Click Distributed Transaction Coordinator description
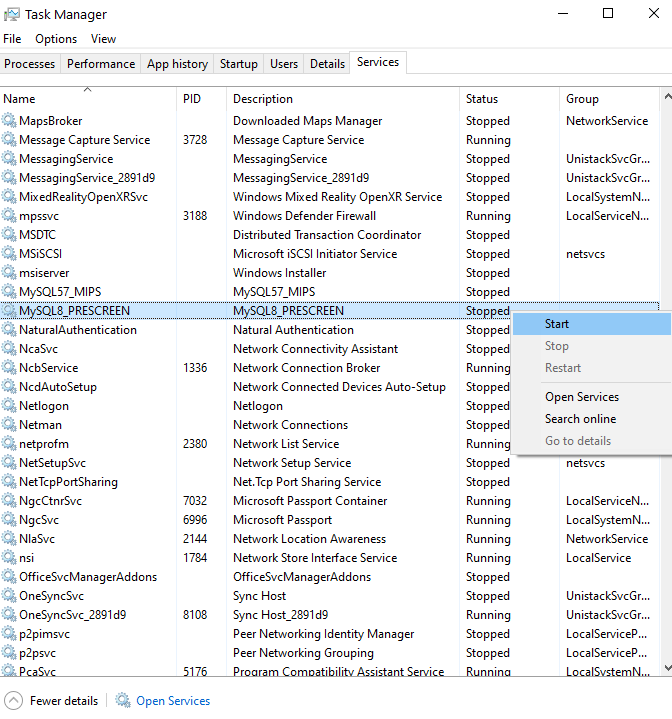 pos(327,235)
